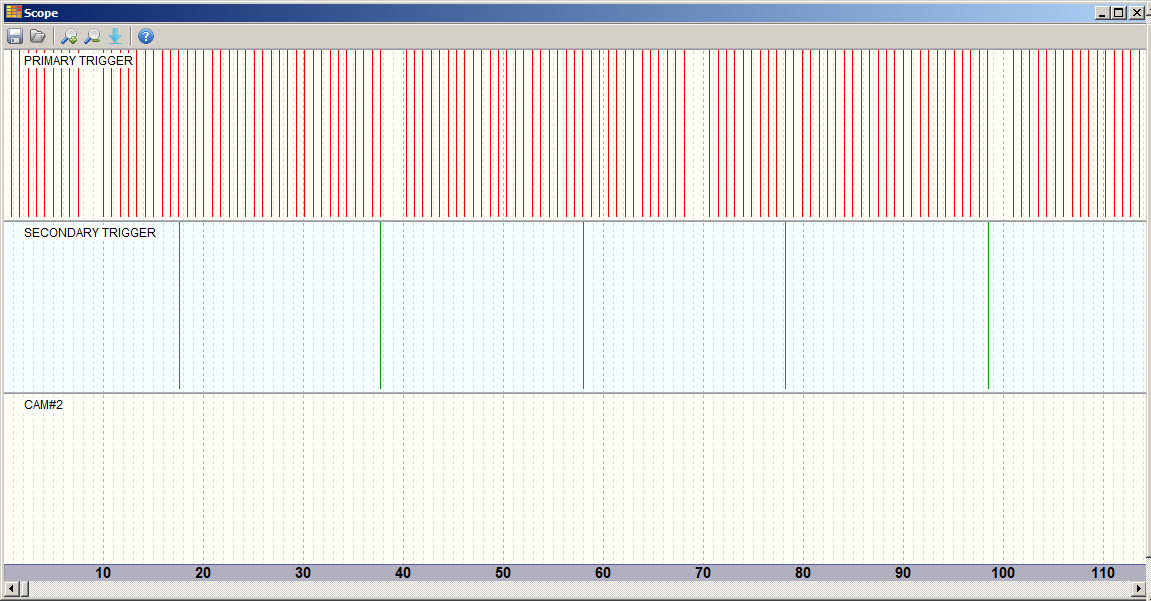Zoom out using the magnifier minus icon
Image resolution: width=1151 pixels, height=601 pixels.
pos(92,37)
